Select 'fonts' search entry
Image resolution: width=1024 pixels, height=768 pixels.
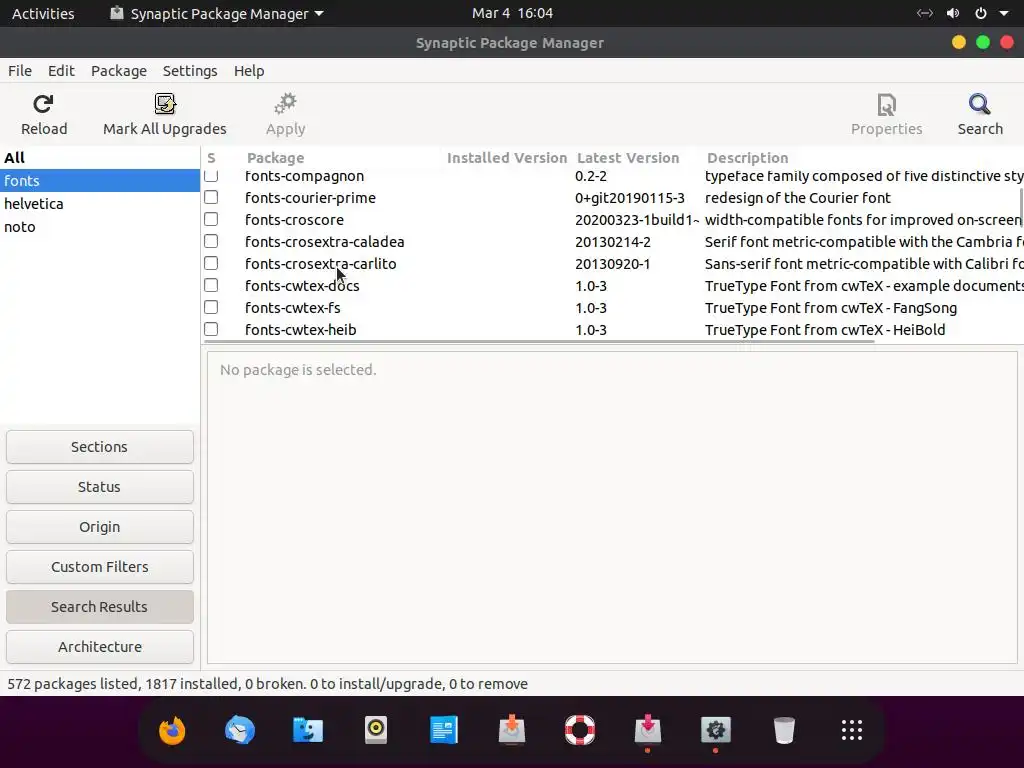pyautogui.click(x=100, y=180)
